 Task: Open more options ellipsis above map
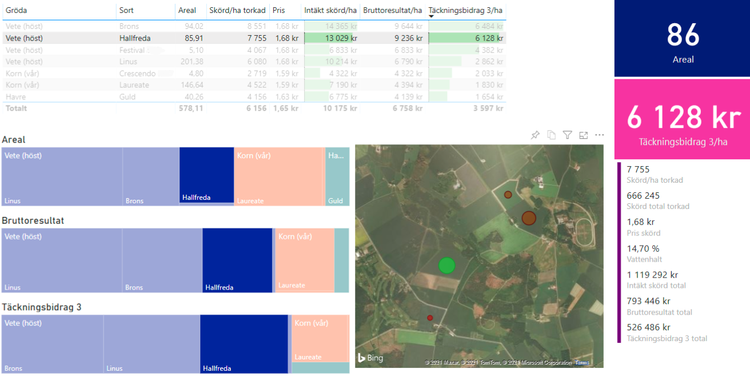pos(599,135)
